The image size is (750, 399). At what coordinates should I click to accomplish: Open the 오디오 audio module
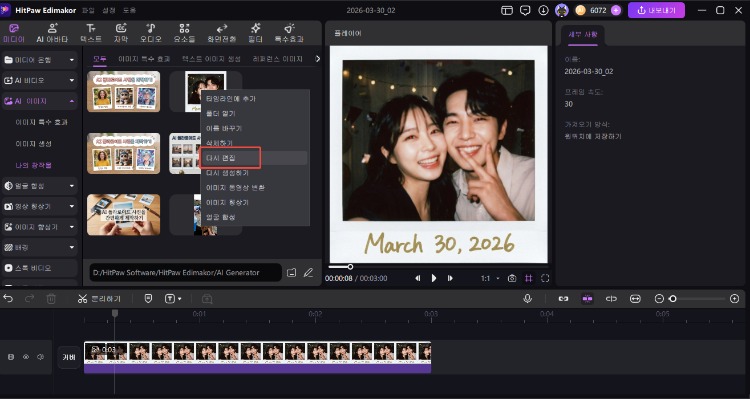coord(151,33)
